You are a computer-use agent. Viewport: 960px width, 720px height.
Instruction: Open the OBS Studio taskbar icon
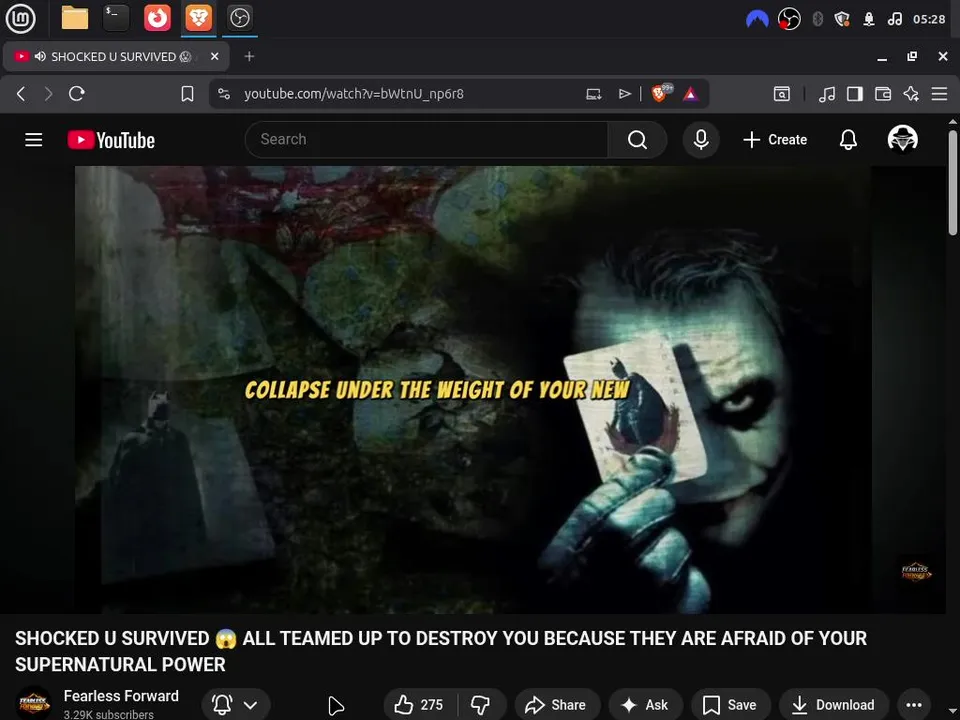coord(239,18)
